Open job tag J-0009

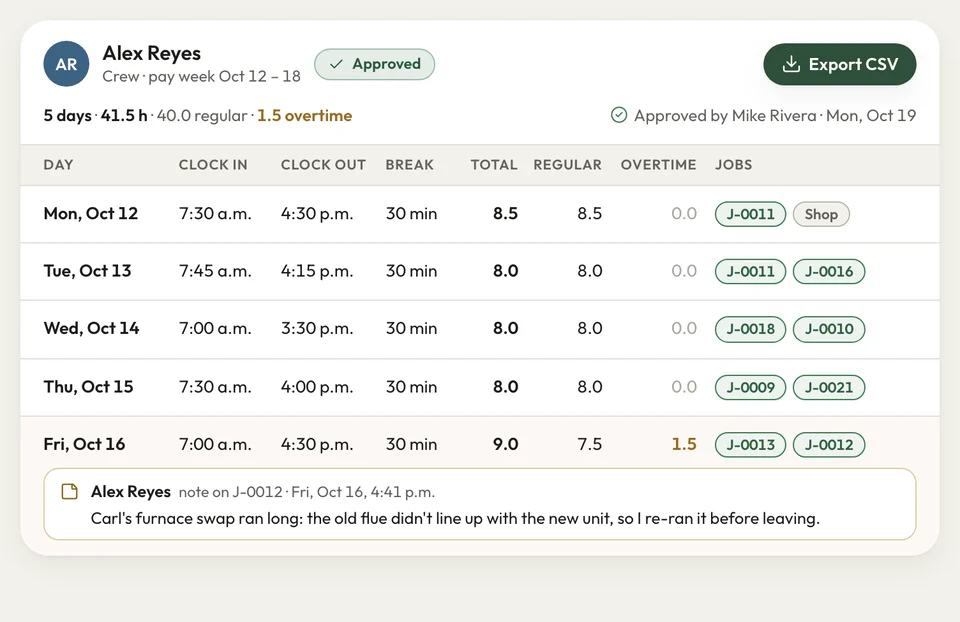(750, 387)
